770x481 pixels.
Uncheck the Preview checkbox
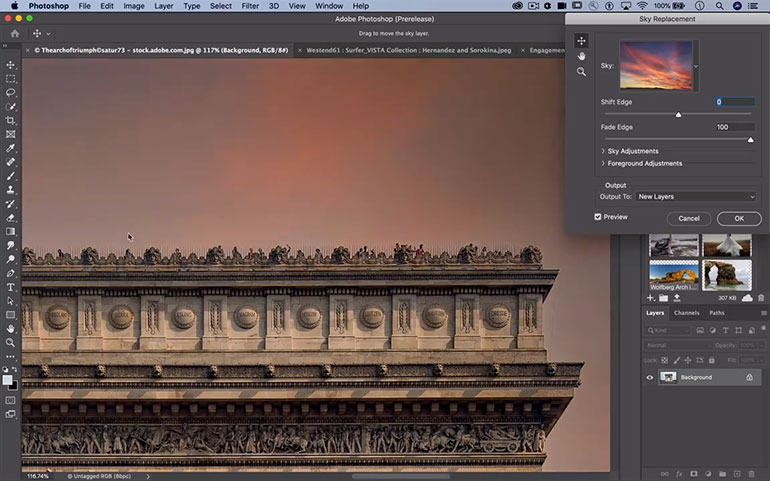click(x=598, y=217)
